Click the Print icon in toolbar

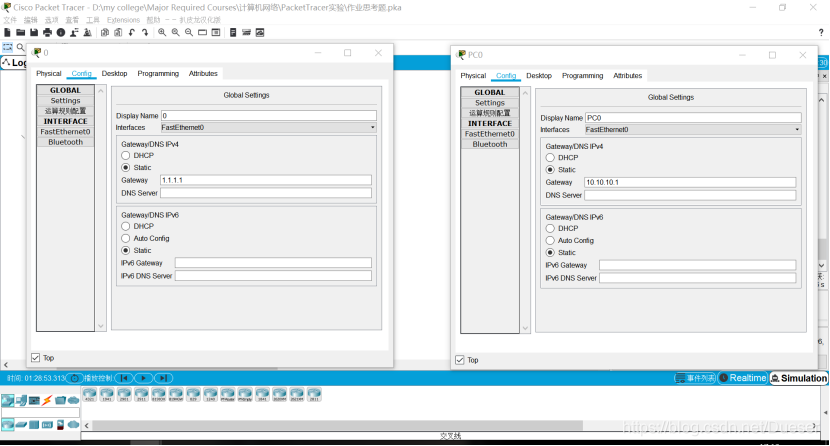tap(48, 32)
